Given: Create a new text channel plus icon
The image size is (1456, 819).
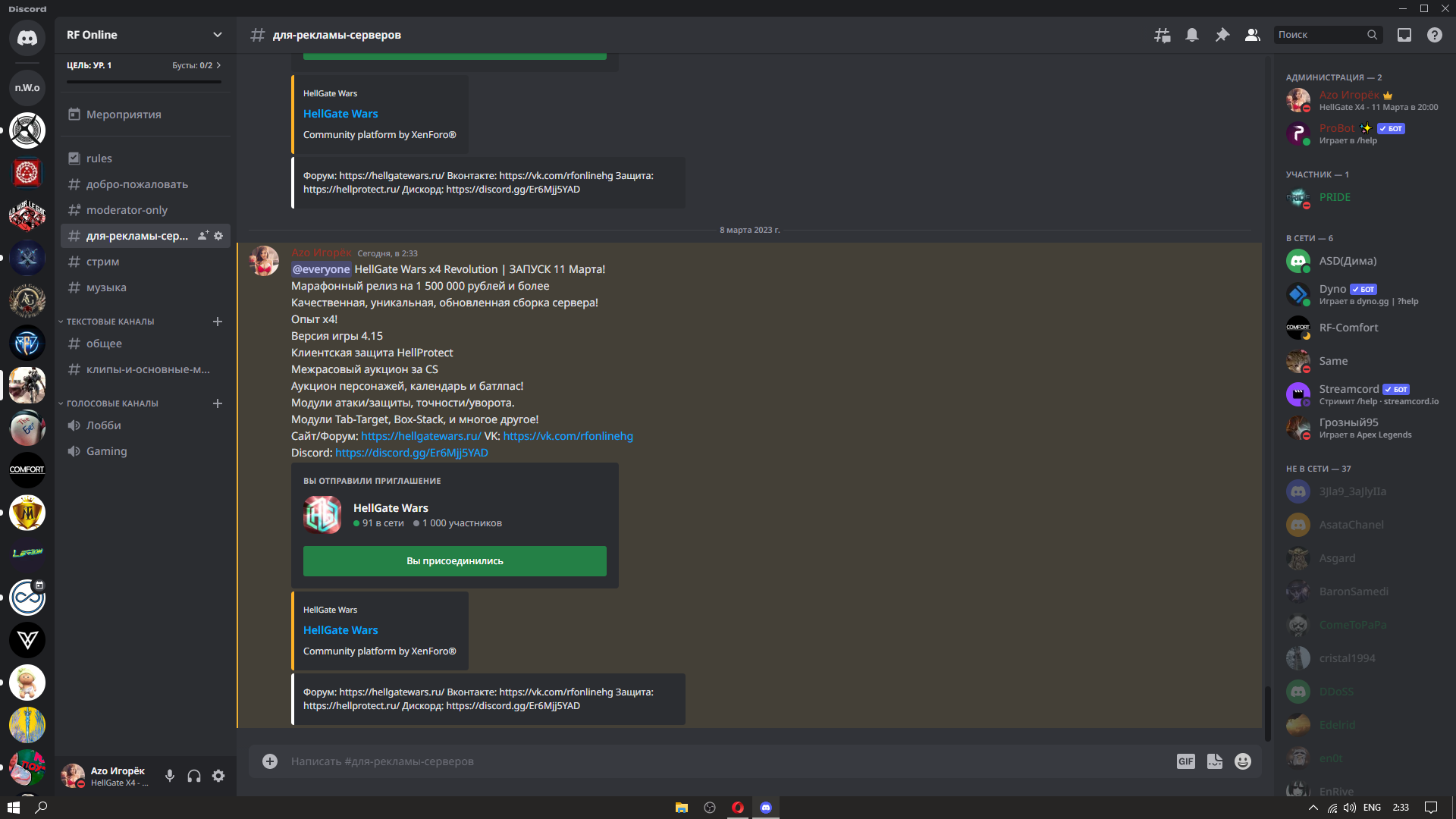Looking at the screenshot, I should pos(218,322).
